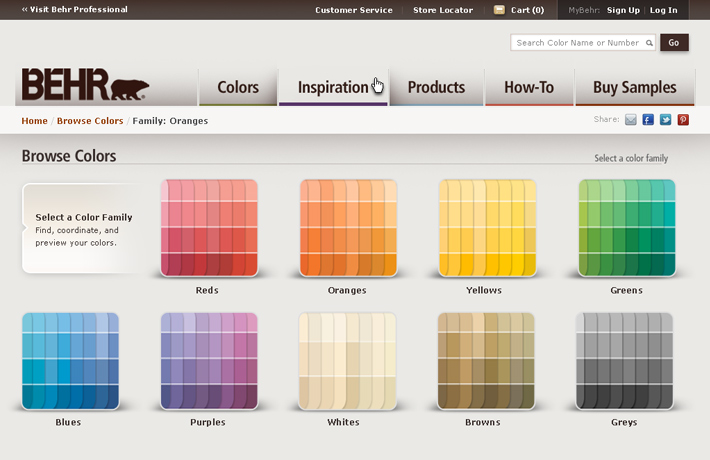This screenshot has width=710, height=460.
Task: Select the Greys color family swatch
Action: pos(624,361)
